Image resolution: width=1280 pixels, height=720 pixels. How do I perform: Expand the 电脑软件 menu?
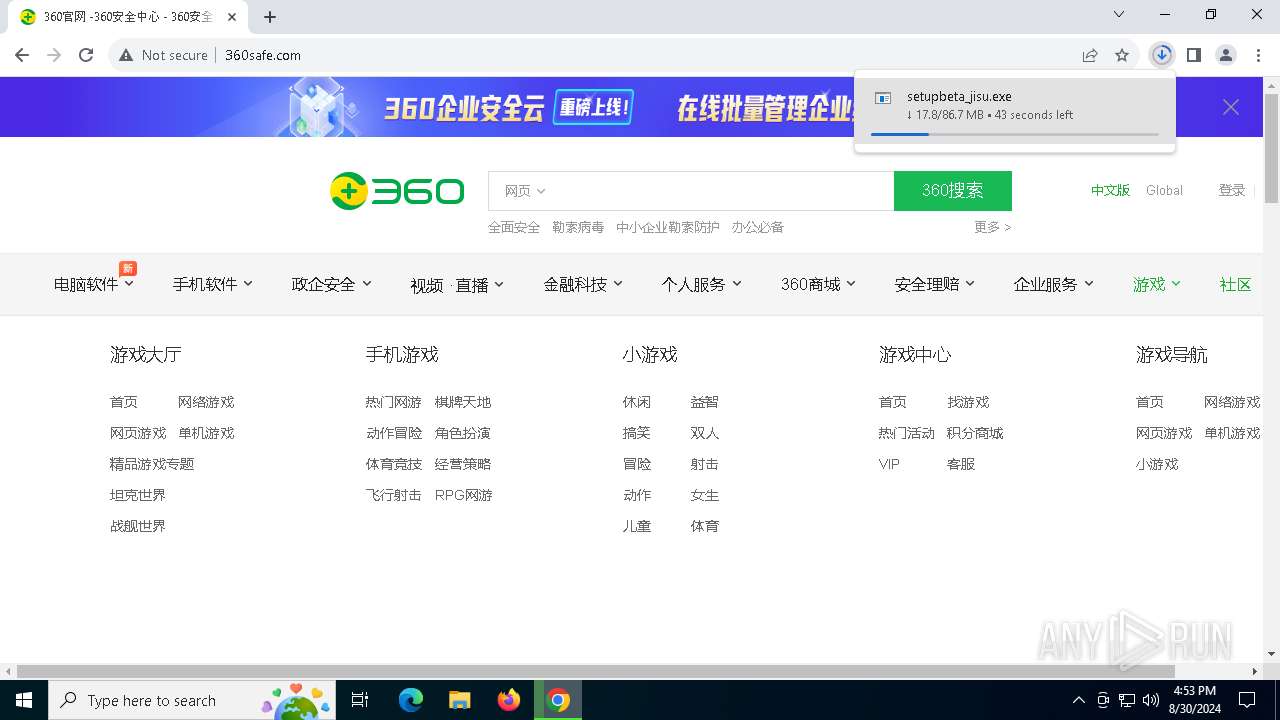94,285
